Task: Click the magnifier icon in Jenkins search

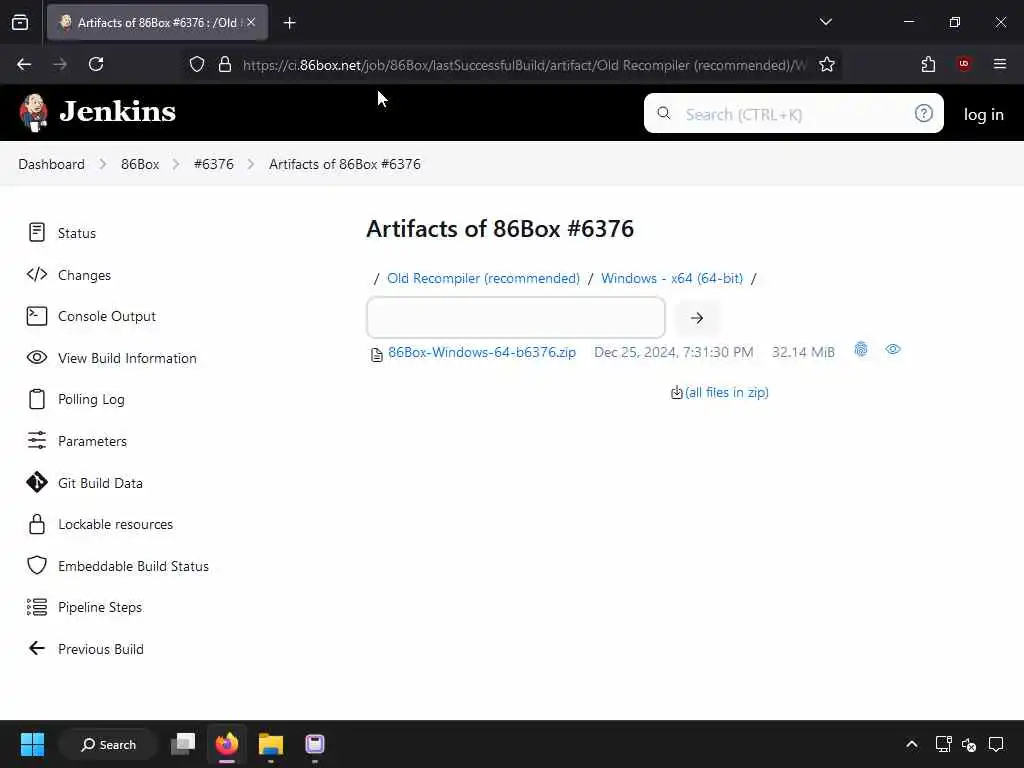Action: [664, 113]
